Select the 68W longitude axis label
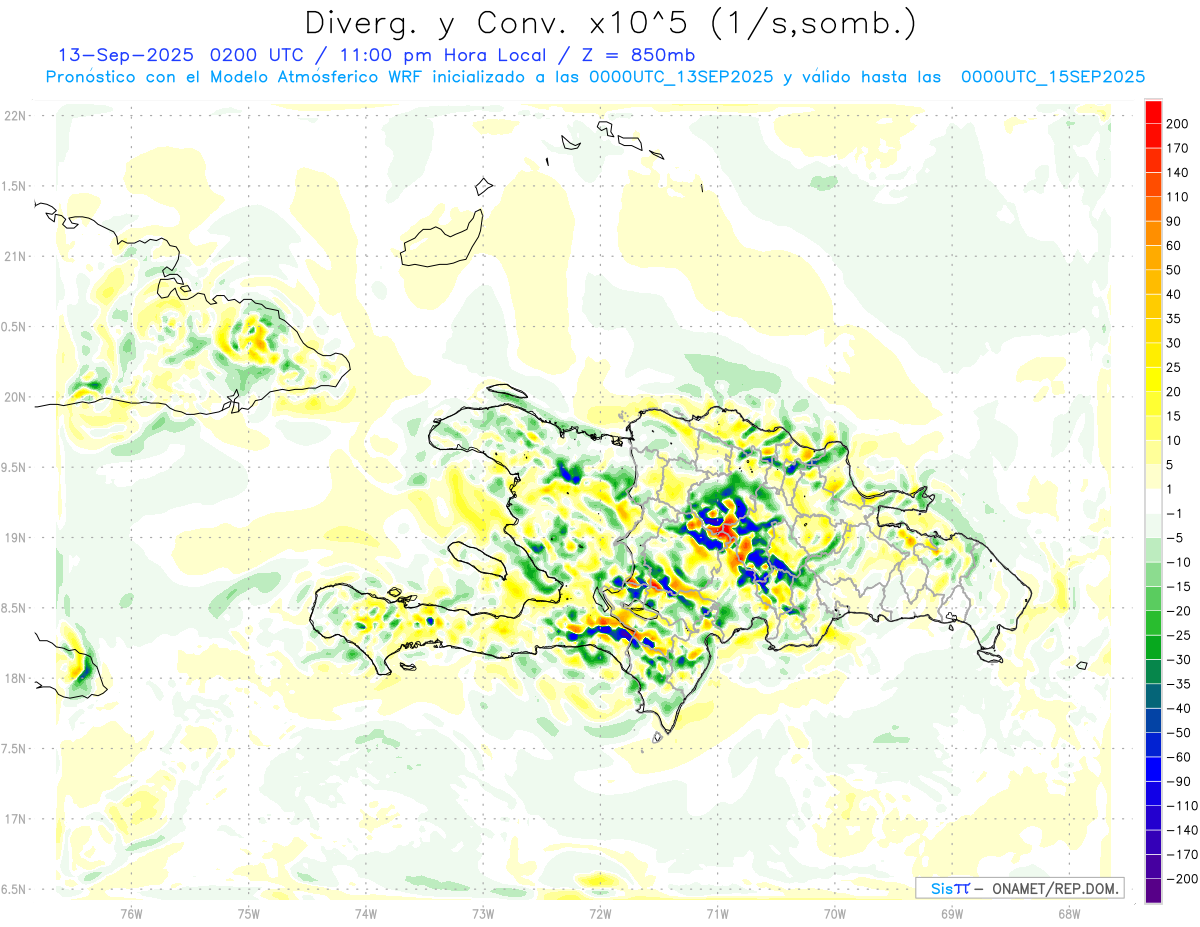Image resolution: width=1200 pixels, height=927 pixels. tap(1068, 913)
